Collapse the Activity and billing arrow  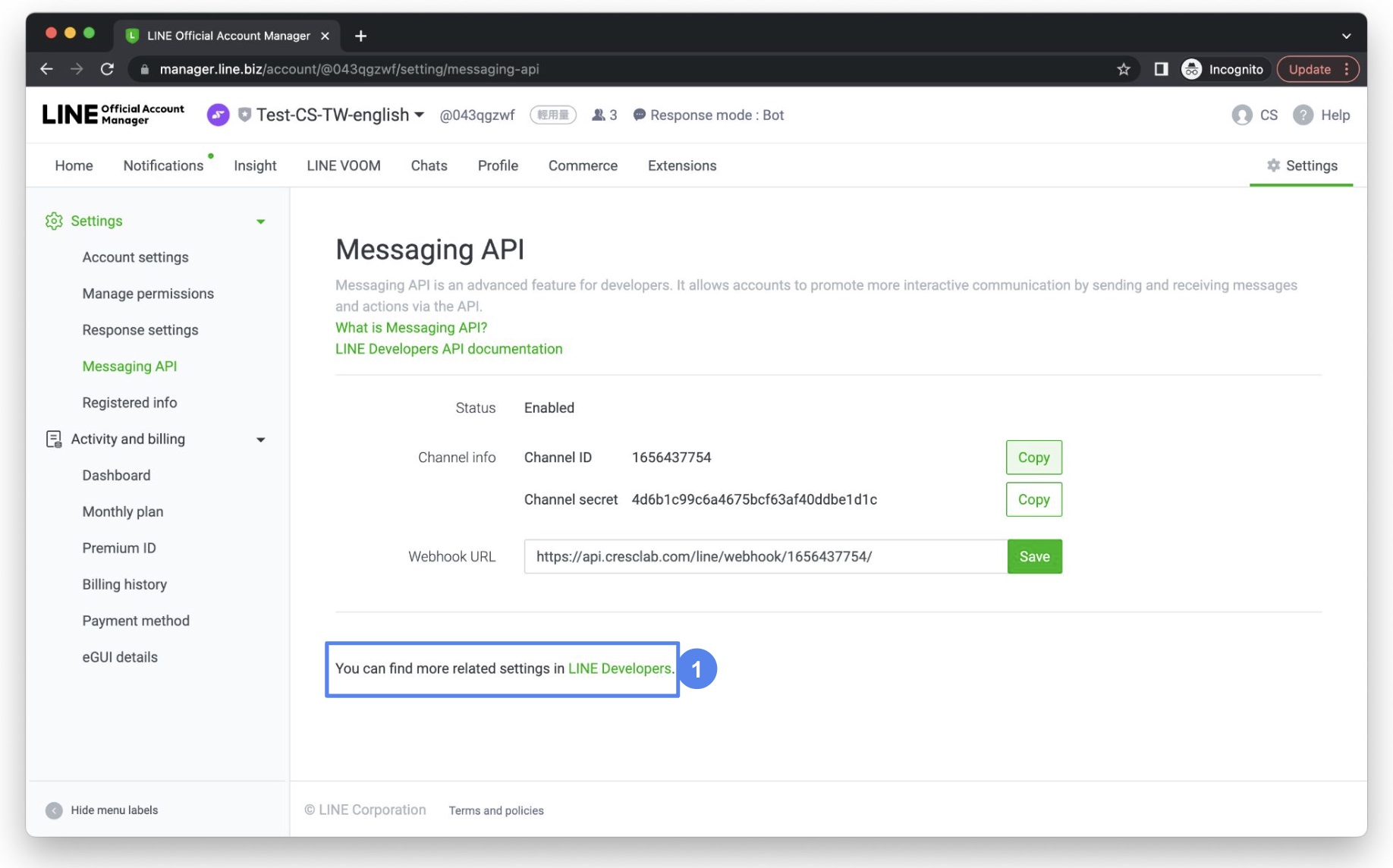(260, 440)
